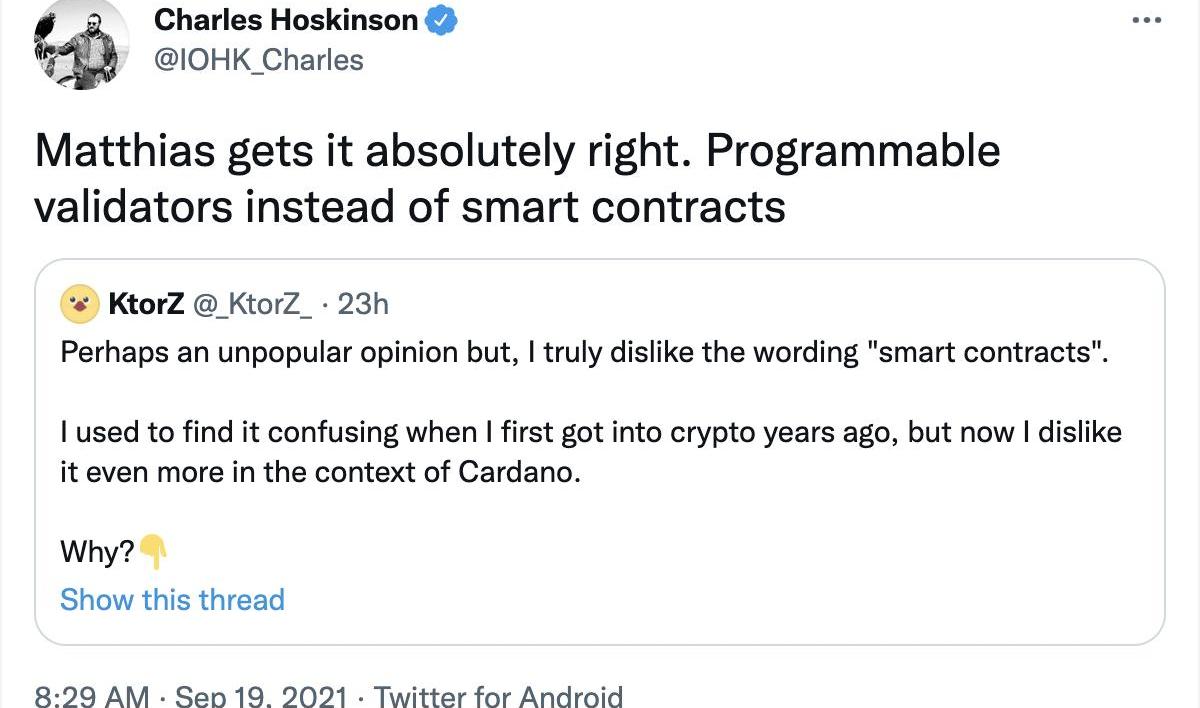The width and height of the screenshot is (1200, 708).
Task: Click the blue verified badge
Action: click(x=441, y=19)
